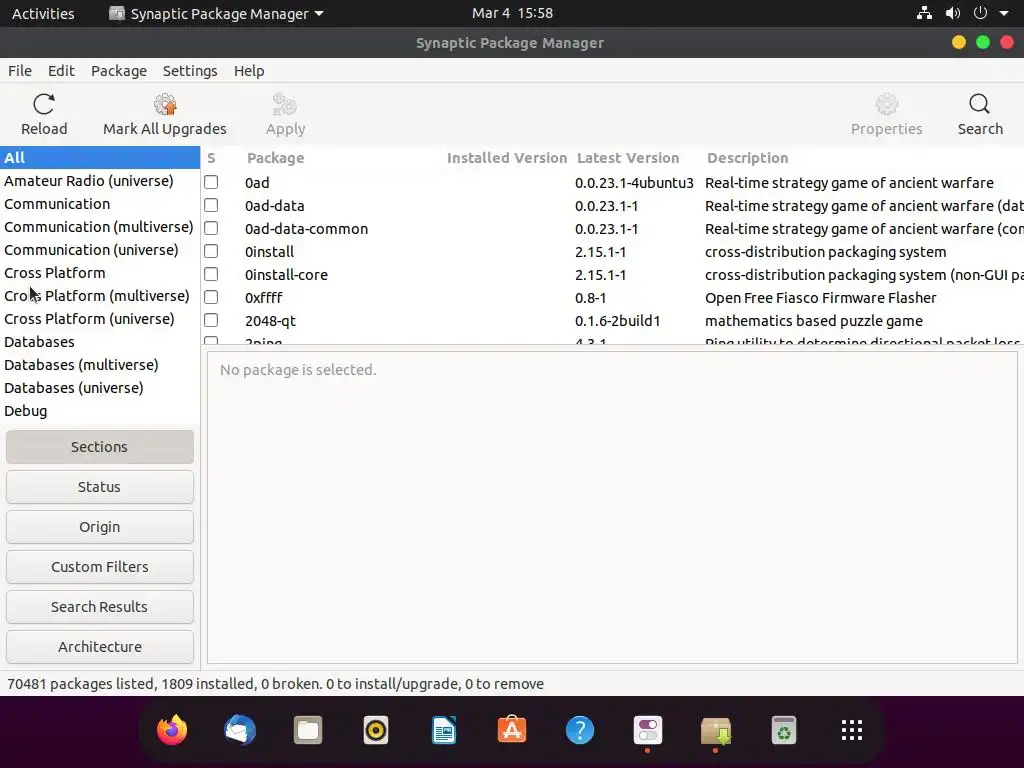Select the Debug section
The width and height of the screenshot is (1024, 768).
click(x=100, y=411)
